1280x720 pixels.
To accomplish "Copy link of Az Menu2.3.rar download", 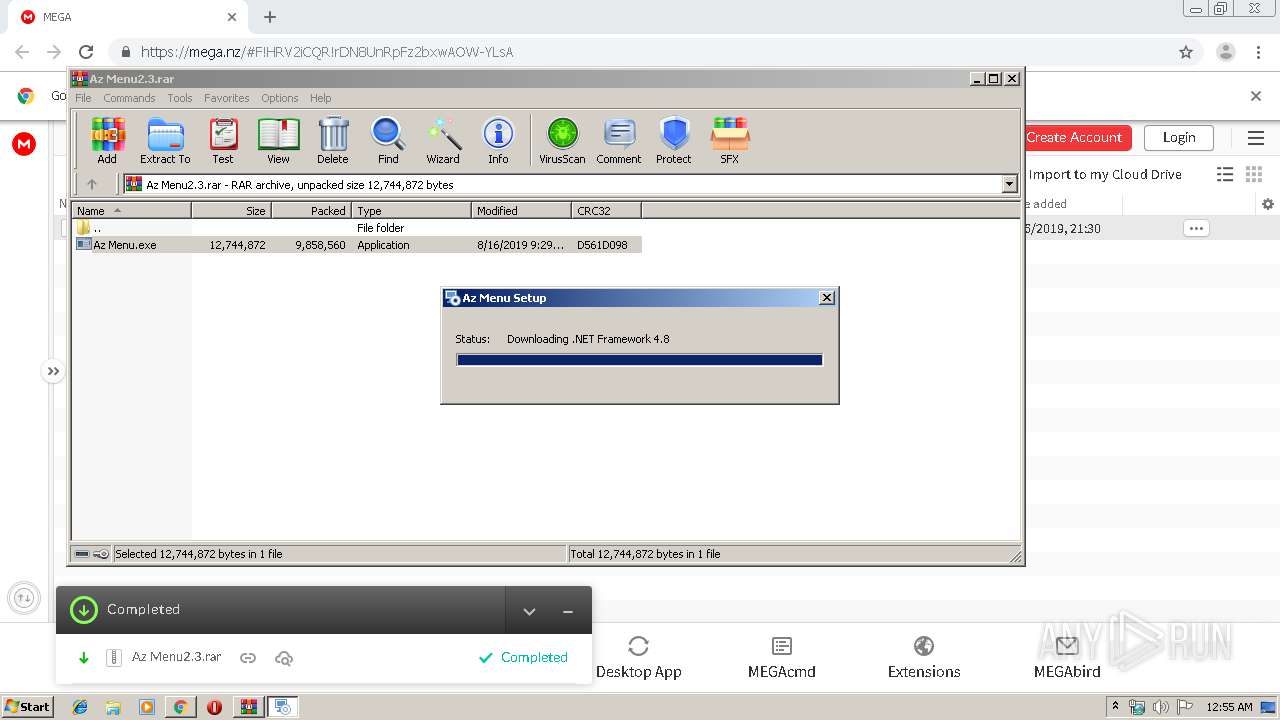I will 248,658.
